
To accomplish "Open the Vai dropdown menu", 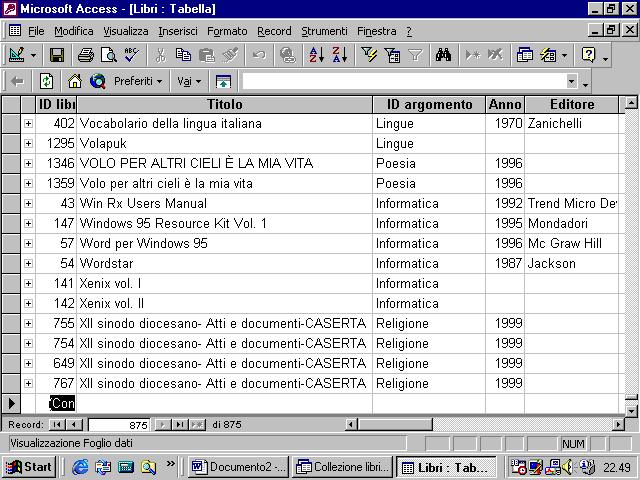I will click(x=189, y=81).
